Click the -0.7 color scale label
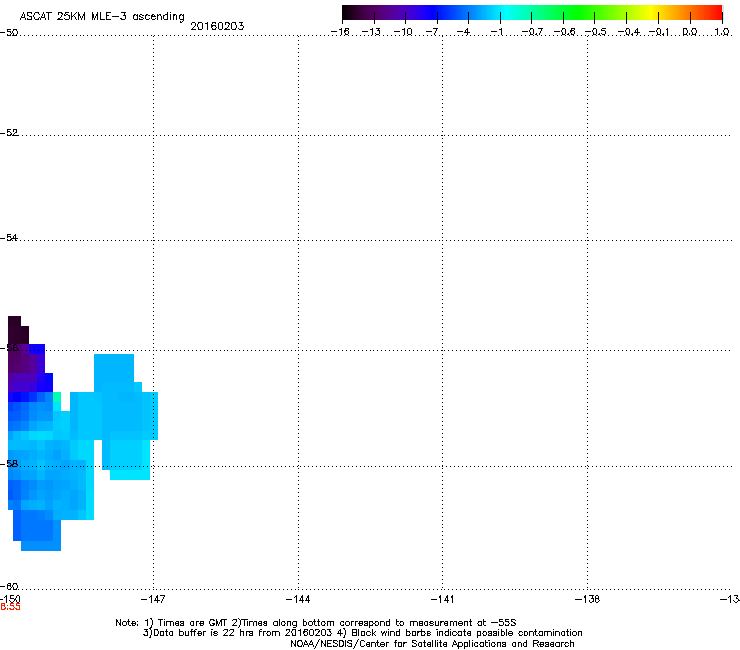 (532, 32)
